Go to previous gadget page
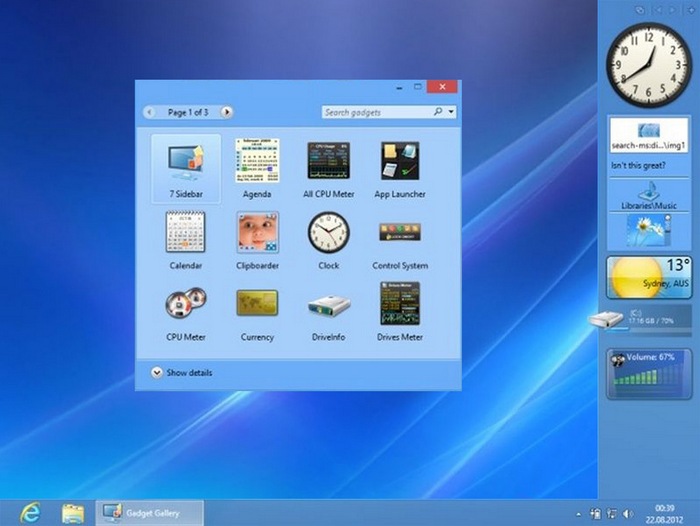 pyautogui.click(x=150, y=112)
